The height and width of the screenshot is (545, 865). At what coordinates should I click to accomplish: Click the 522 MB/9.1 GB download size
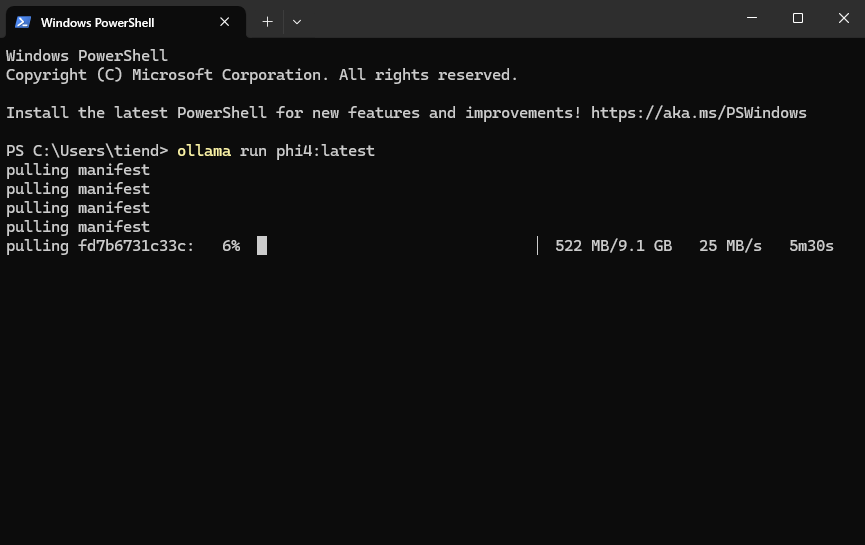pos(613,246)
